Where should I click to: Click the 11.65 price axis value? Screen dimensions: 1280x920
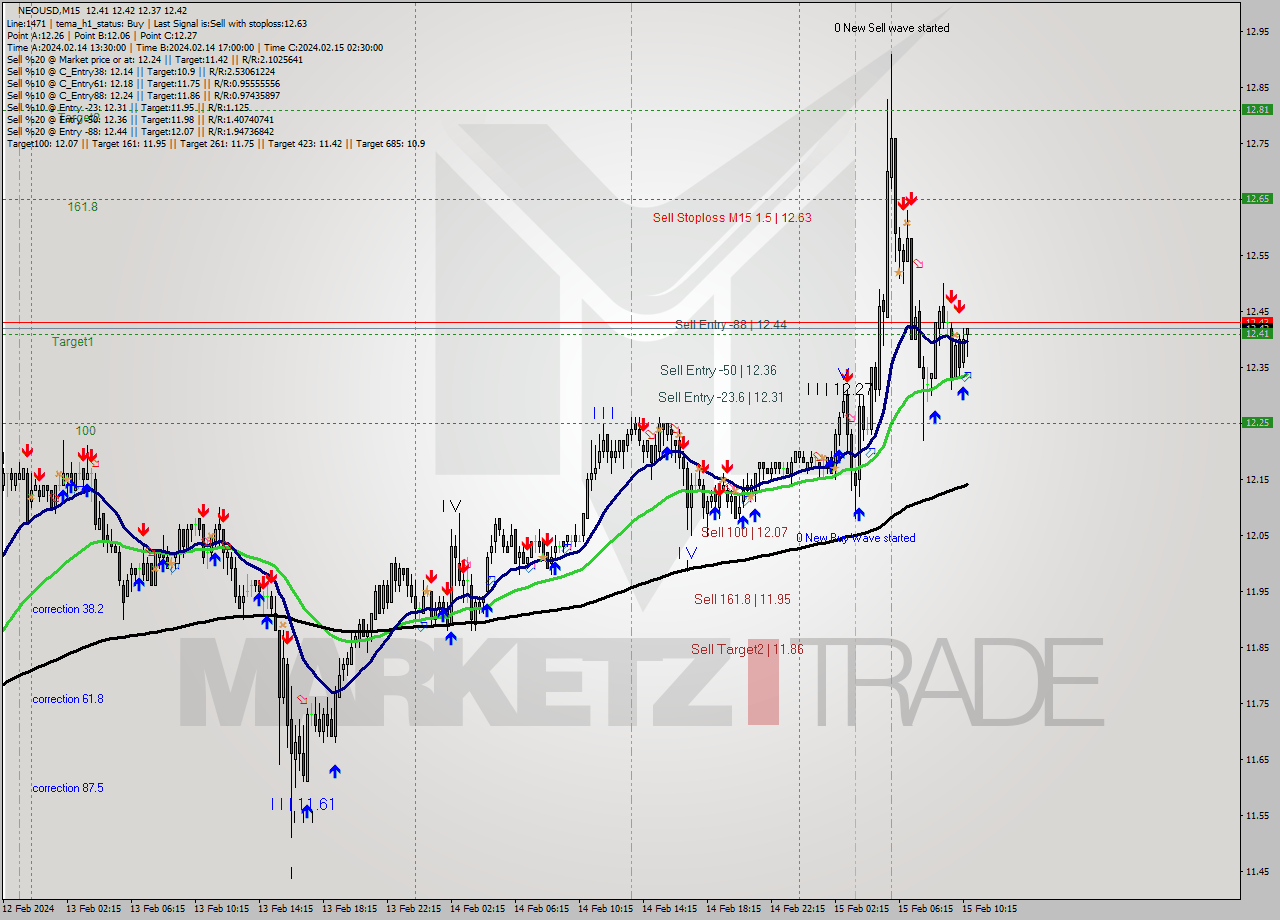(1257, 759)
